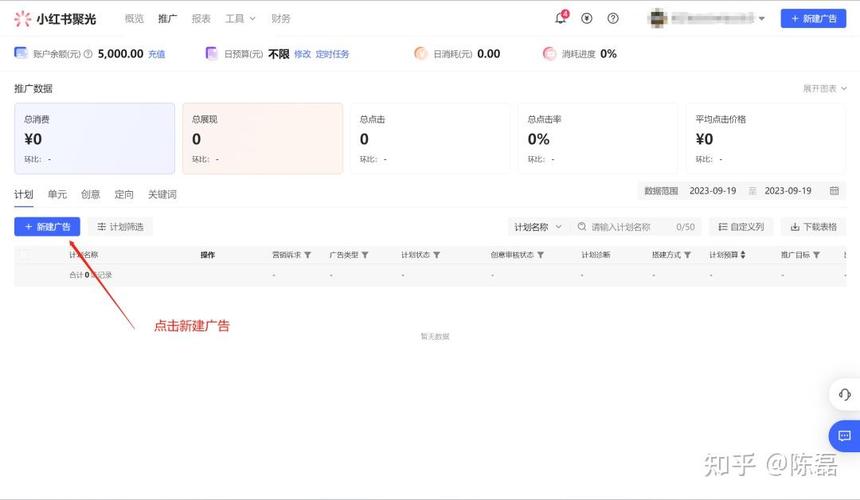Open the customer service headset icon

[x=844, y=395]
